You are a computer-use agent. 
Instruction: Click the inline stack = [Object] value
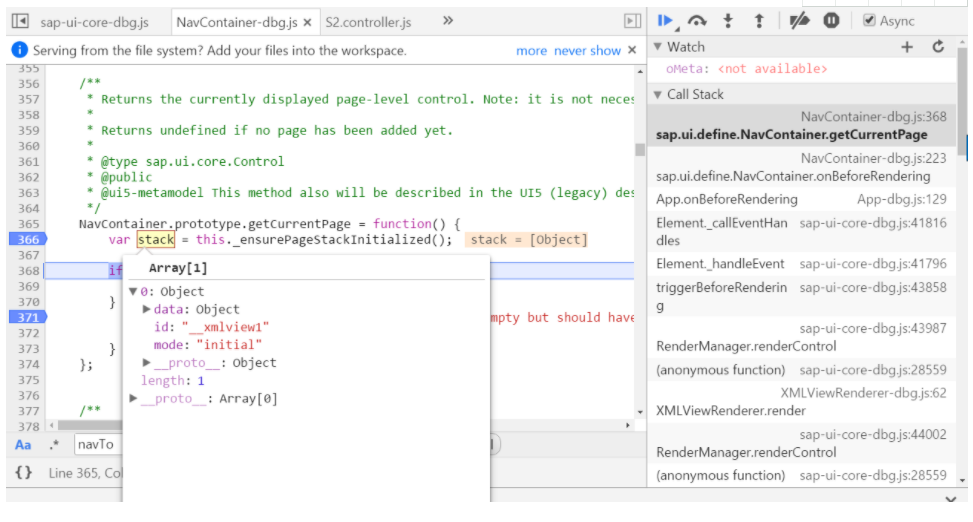coord(526,240)
